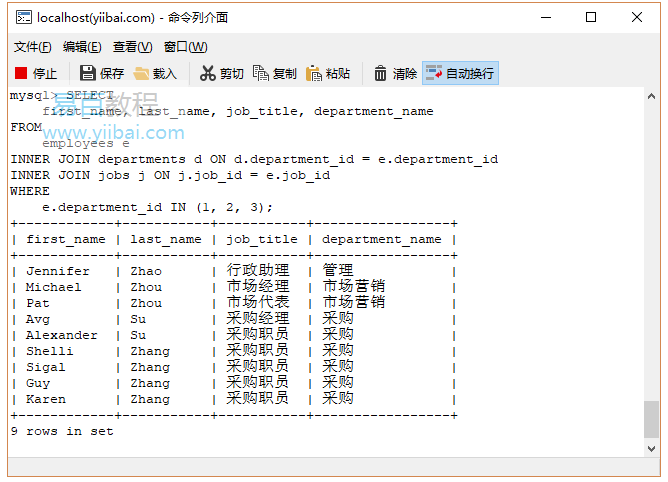Click the app icon in title bar
This screenshot has width=668, height=482.
coord(21,17)
